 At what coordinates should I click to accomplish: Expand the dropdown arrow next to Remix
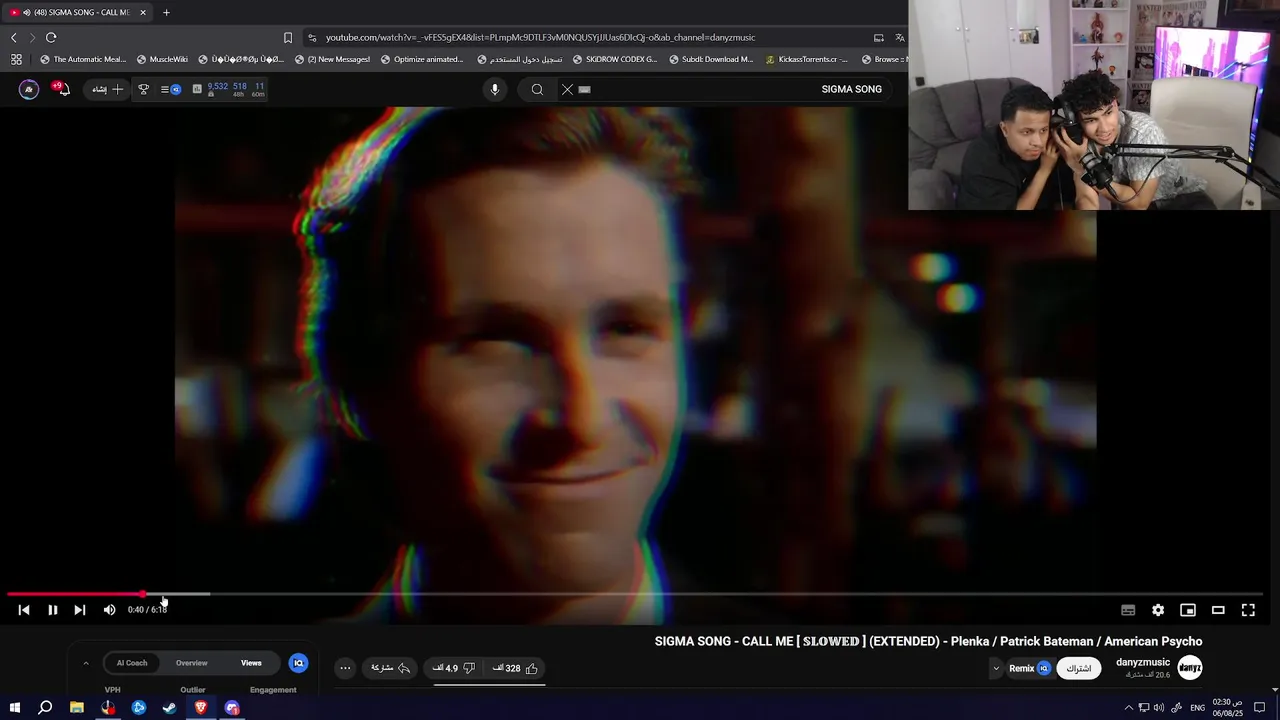(x=995, y=668)
